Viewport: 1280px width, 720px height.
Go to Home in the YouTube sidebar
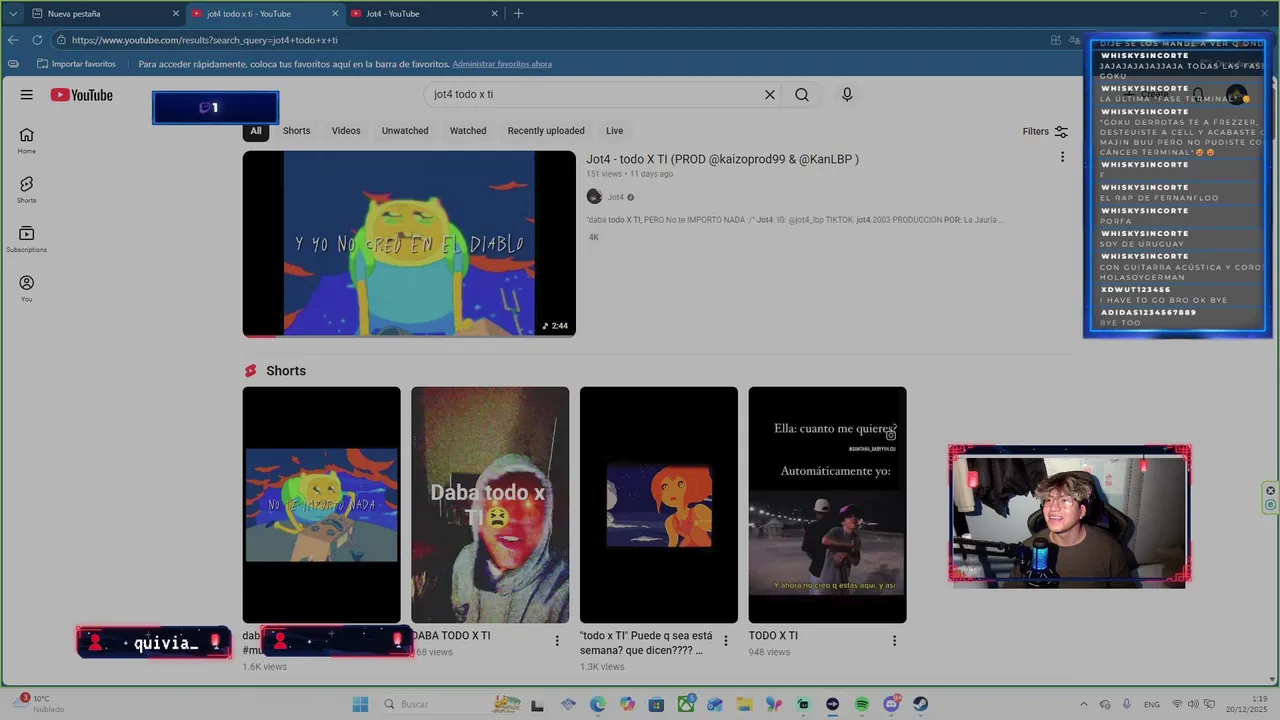27,141
